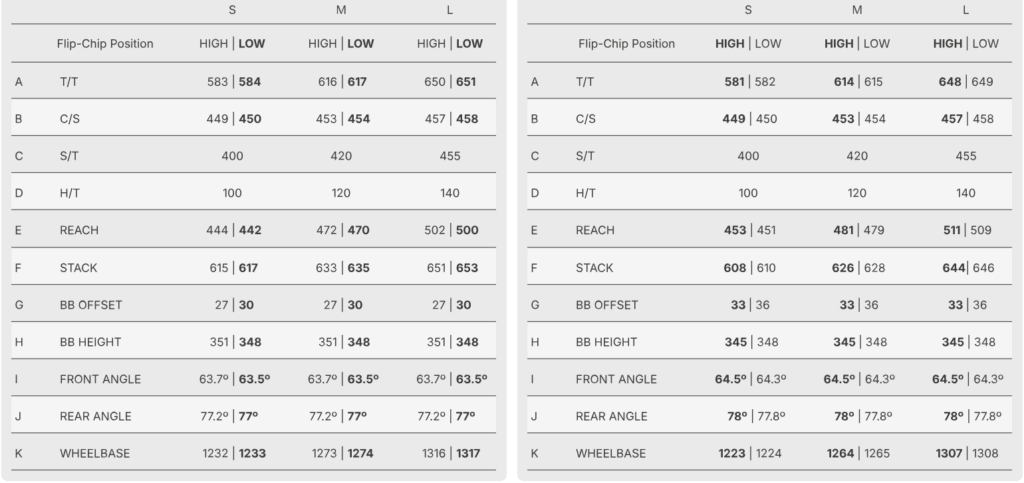
Task: Click the L size header in right table
Action: [965, 10]
